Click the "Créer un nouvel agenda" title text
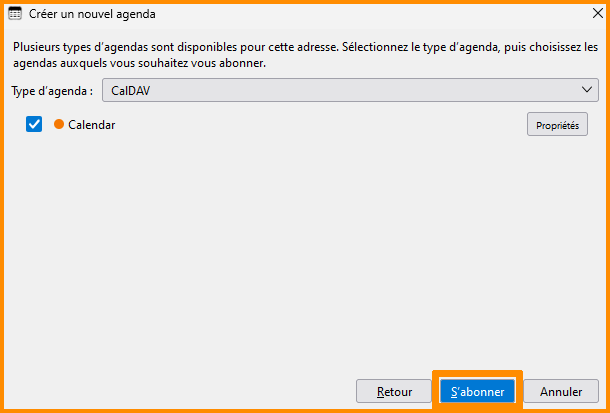The image size is (610, 413). click(92, 15)
